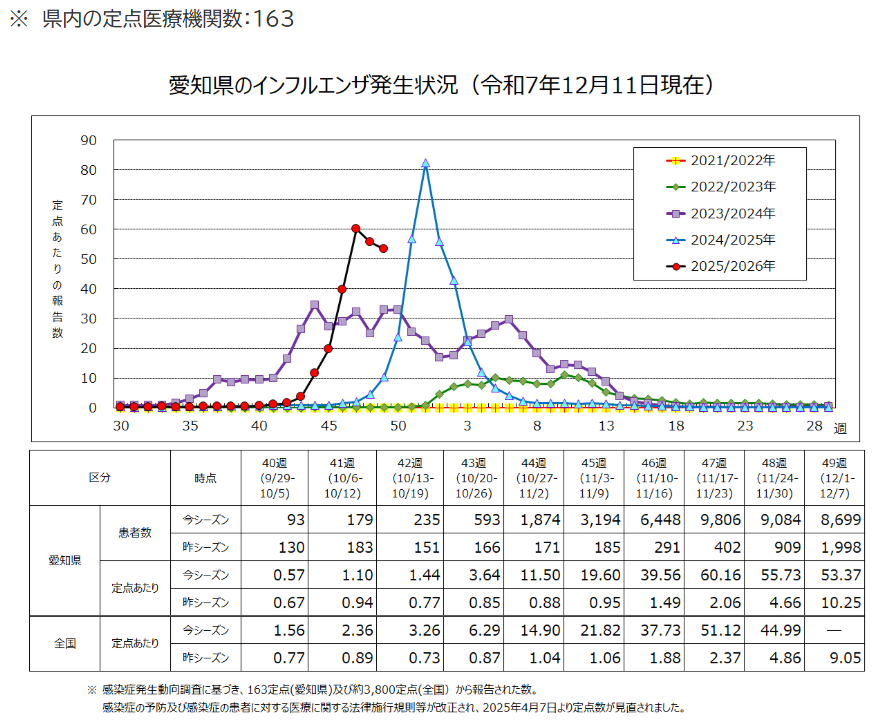Select the 40週 column header

coord(275,478)
